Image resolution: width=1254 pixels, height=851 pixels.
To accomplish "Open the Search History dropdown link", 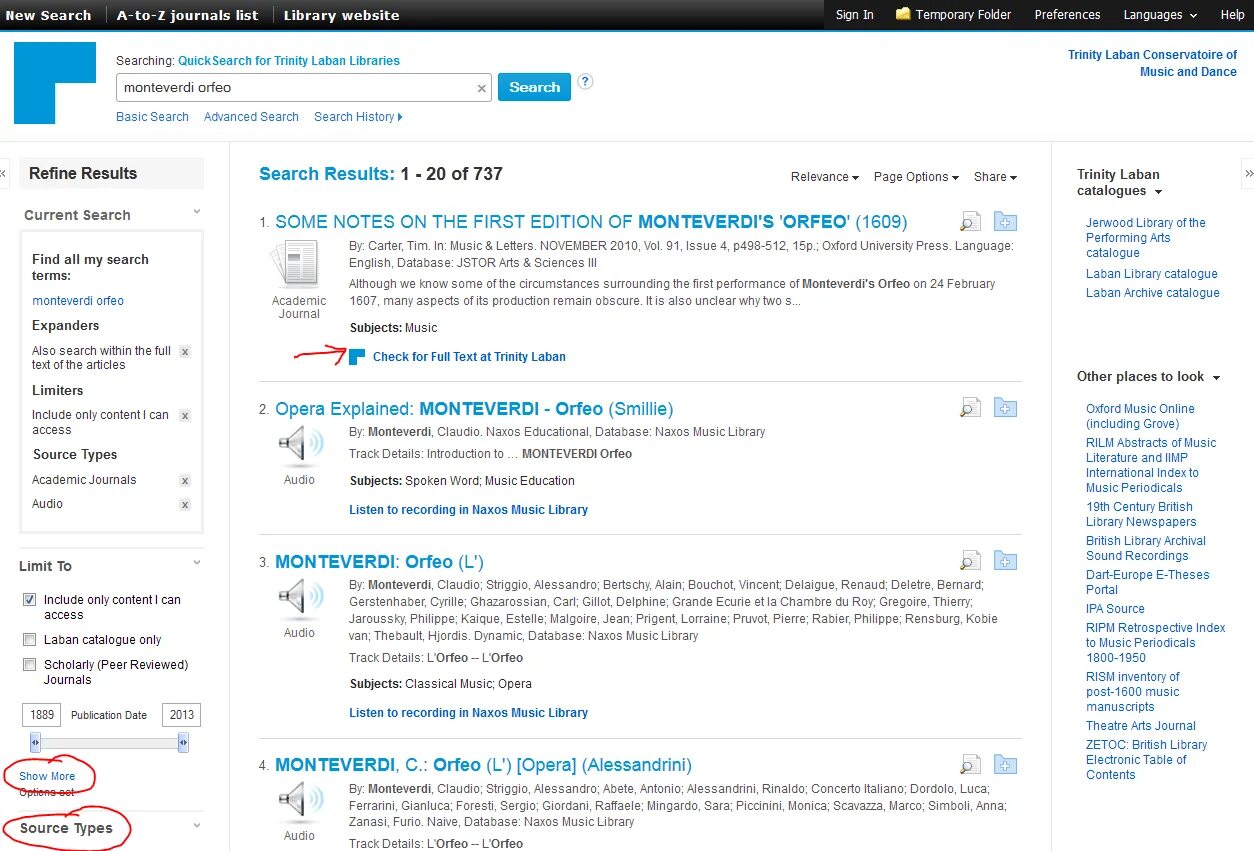I will (x=358, y=117).
